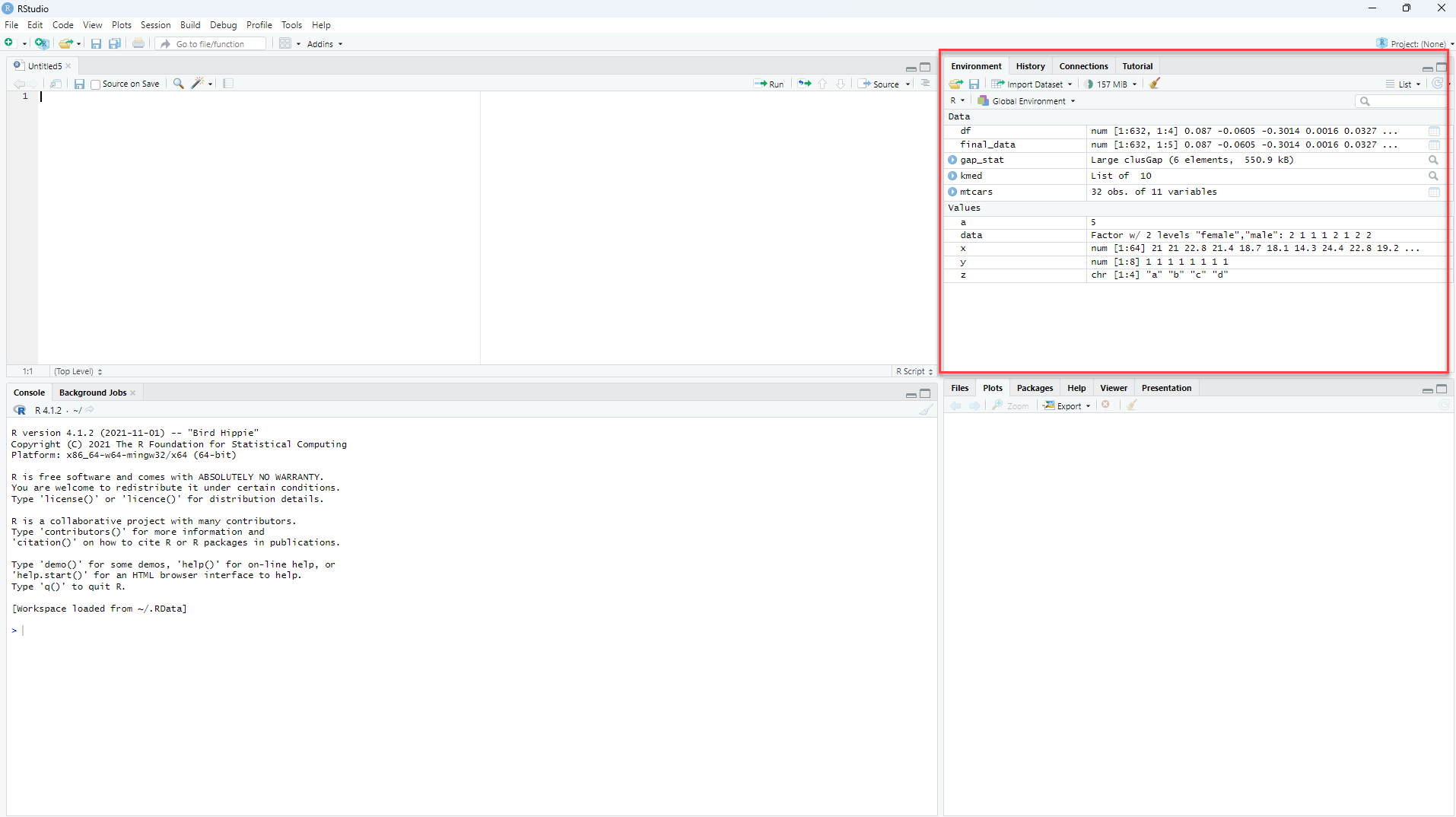Viewport: 1456px width, 817px height.
Task: Click the magnifier find/replace icon in the editor
Action: pos(178,84)
